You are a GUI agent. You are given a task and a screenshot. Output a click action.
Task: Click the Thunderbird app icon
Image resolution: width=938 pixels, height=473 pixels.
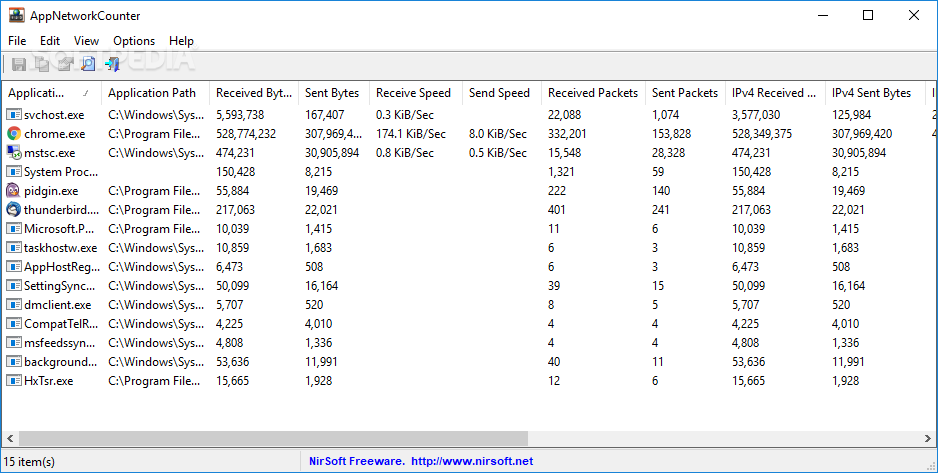[14, 210]
